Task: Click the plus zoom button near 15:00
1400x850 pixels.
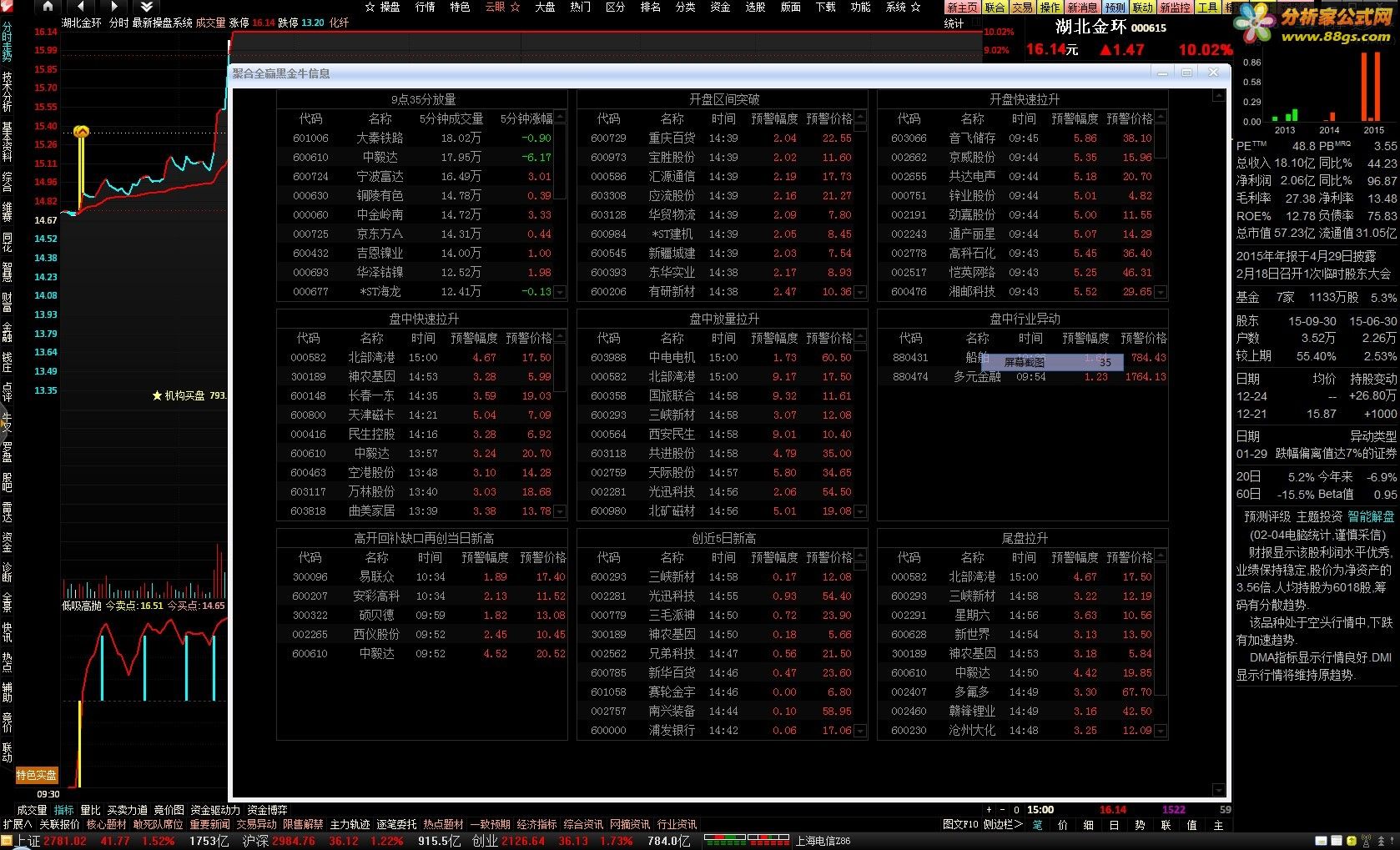Action: pyautogui.click(x=989, y=809)
